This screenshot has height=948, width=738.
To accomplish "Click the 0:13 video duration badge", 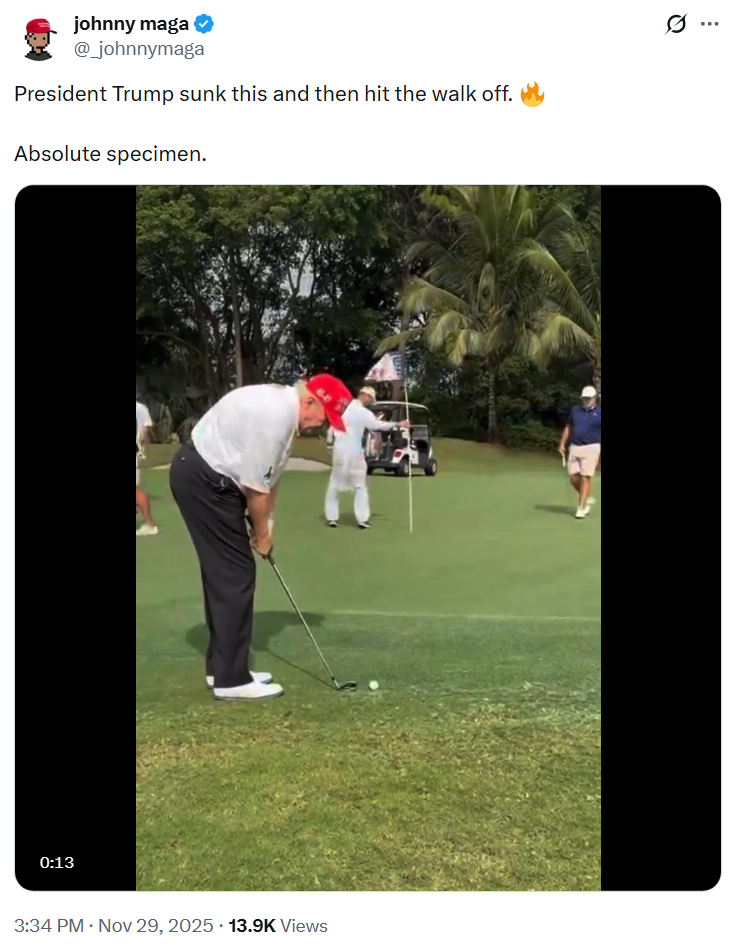I will 57,862.
